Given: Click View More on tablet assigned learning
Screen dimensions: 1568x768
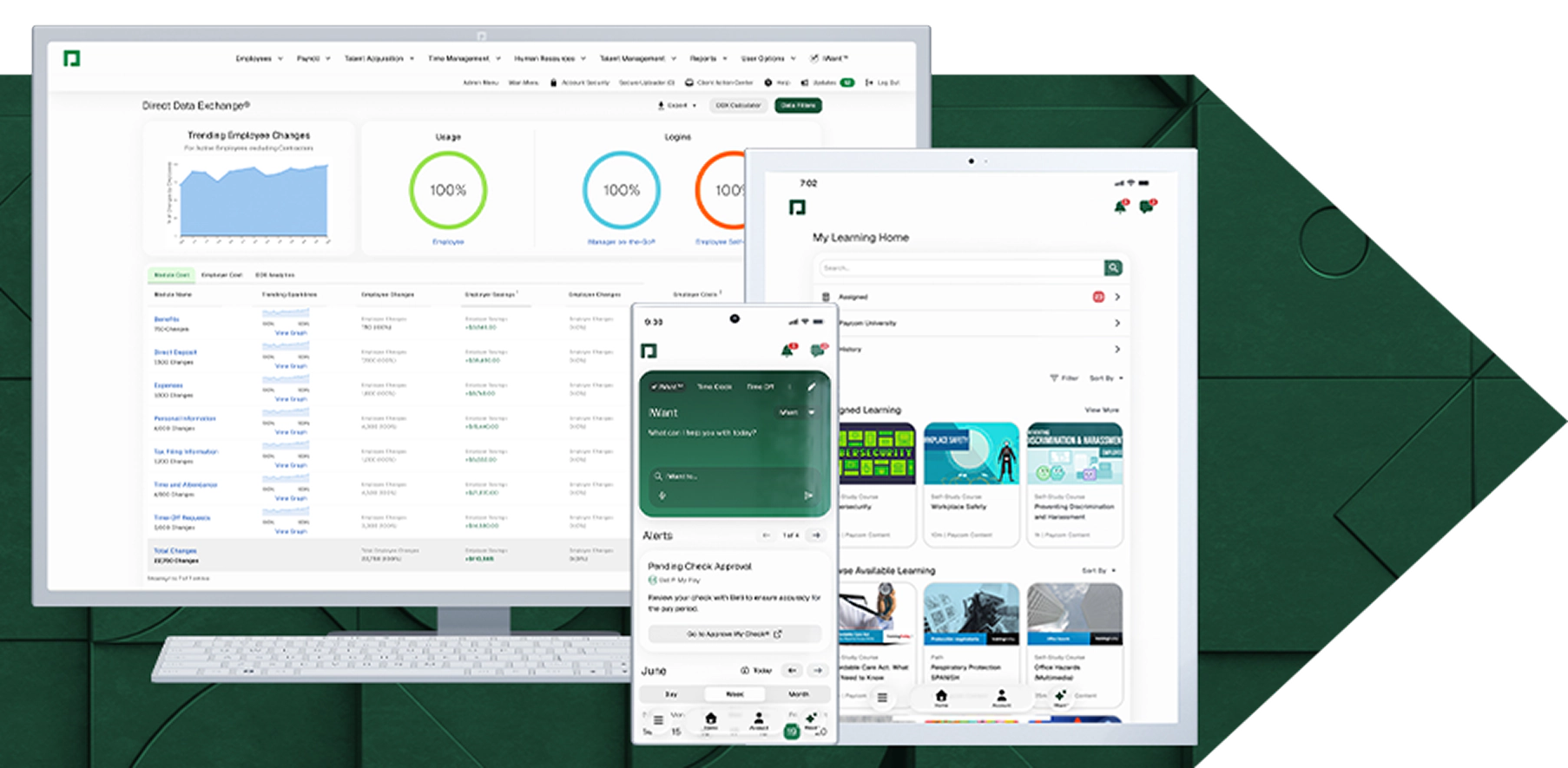Looking at the screenshot, I should [x=1102, y=410].
